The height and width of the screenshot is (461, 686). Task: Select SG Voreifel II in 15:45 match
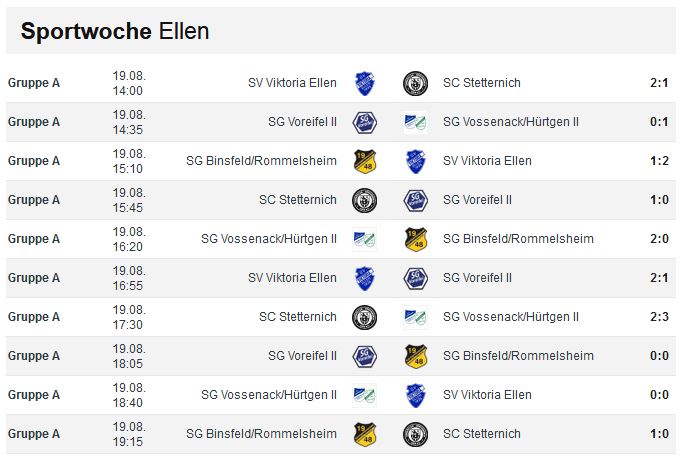tap(477, 200)
